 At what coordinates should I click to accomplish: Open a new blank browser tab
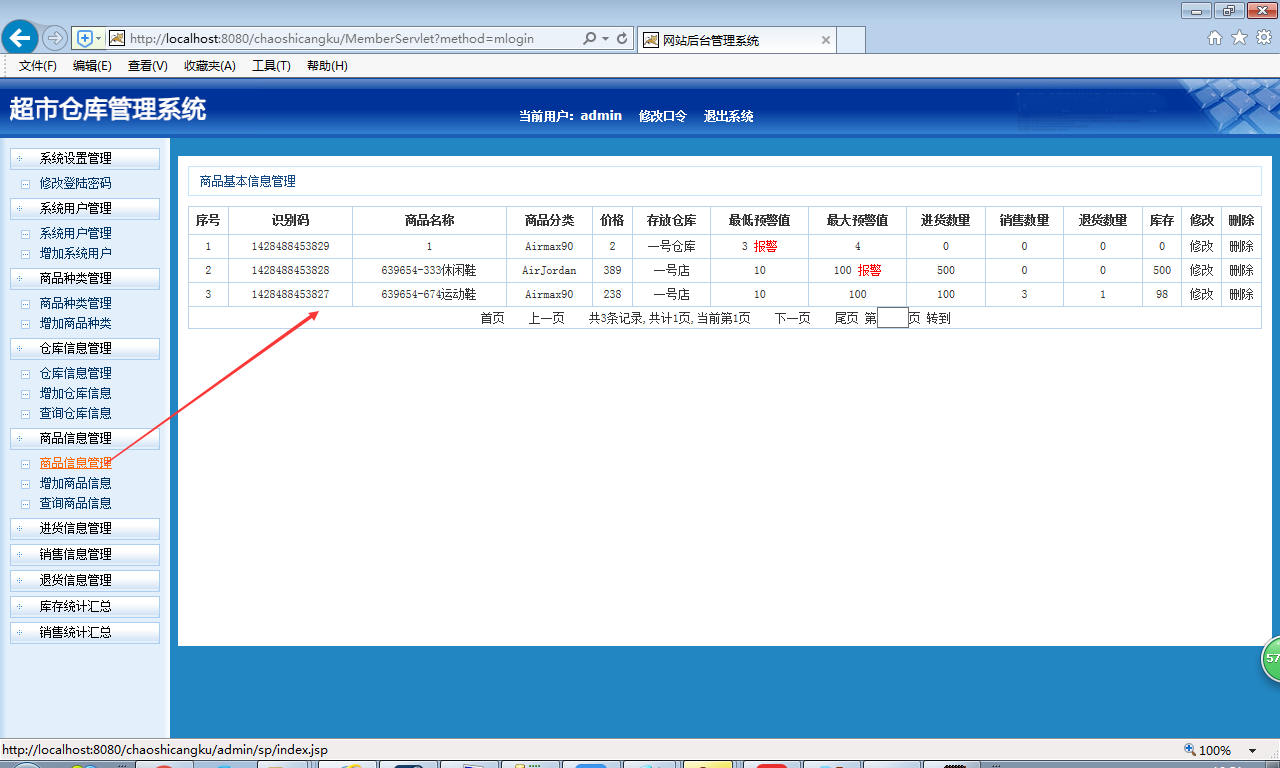[850, 40]
